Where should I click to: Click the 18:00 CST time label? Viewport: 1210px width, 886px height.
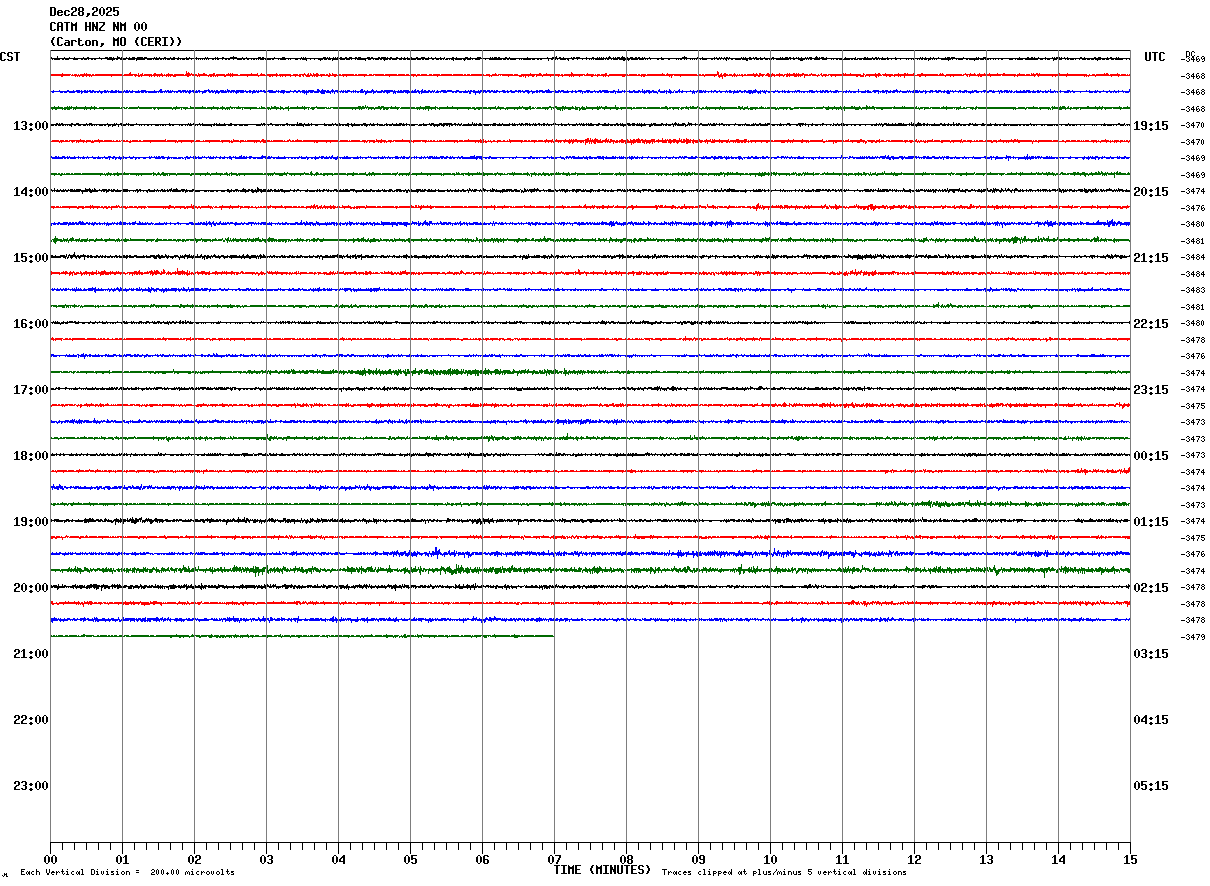click(30, 456)
